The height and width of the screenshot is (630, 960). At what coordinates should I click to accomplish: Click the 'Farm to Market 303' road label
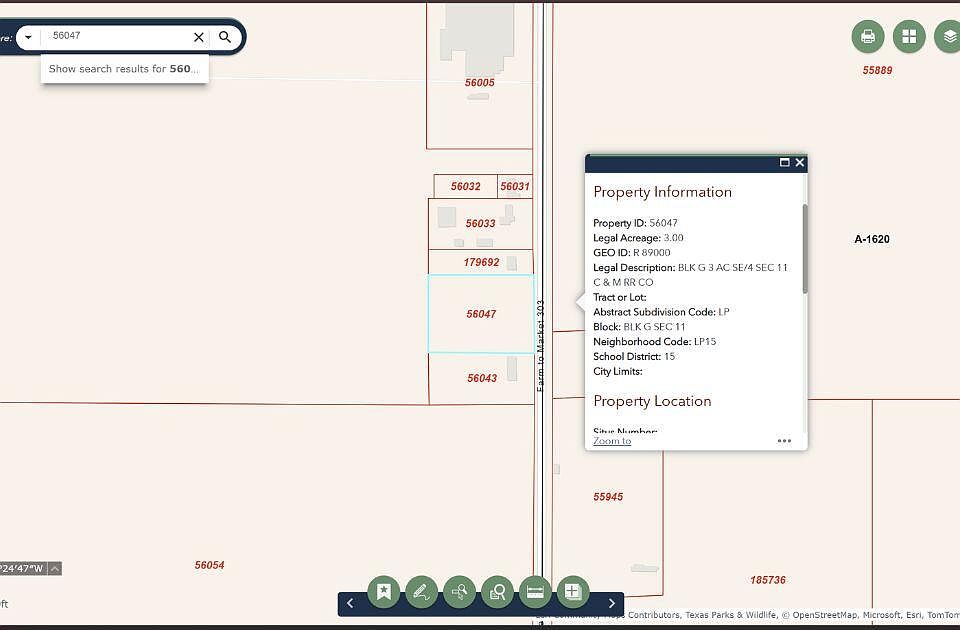coord(540,346)
